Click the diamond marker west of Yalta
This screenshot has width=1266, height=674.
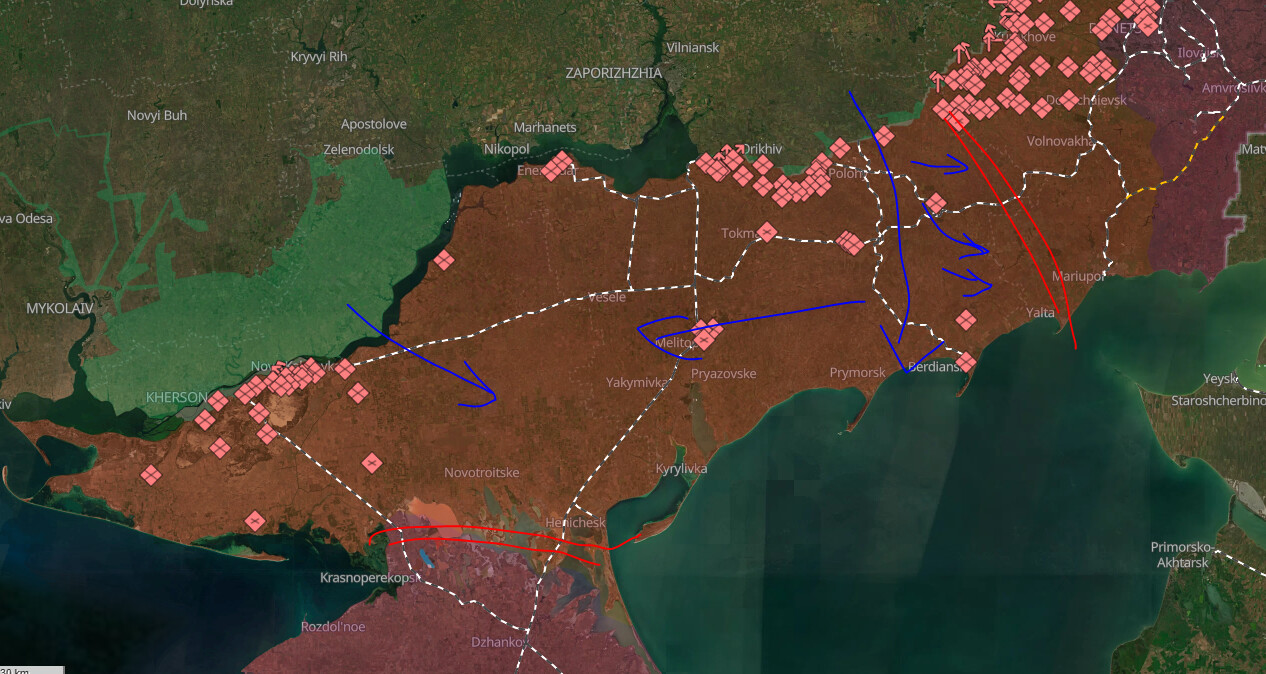965,320
